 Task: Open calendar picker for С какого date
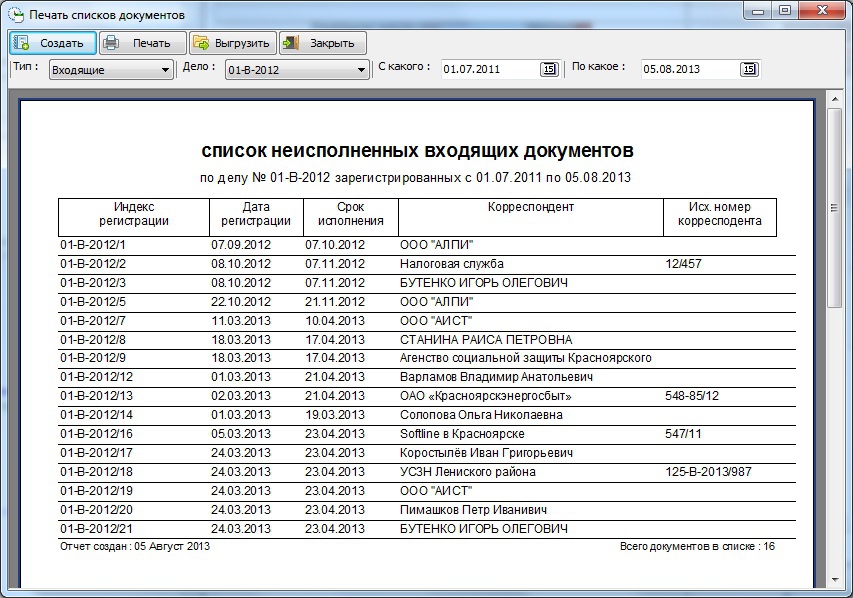(x=549, y=69)
